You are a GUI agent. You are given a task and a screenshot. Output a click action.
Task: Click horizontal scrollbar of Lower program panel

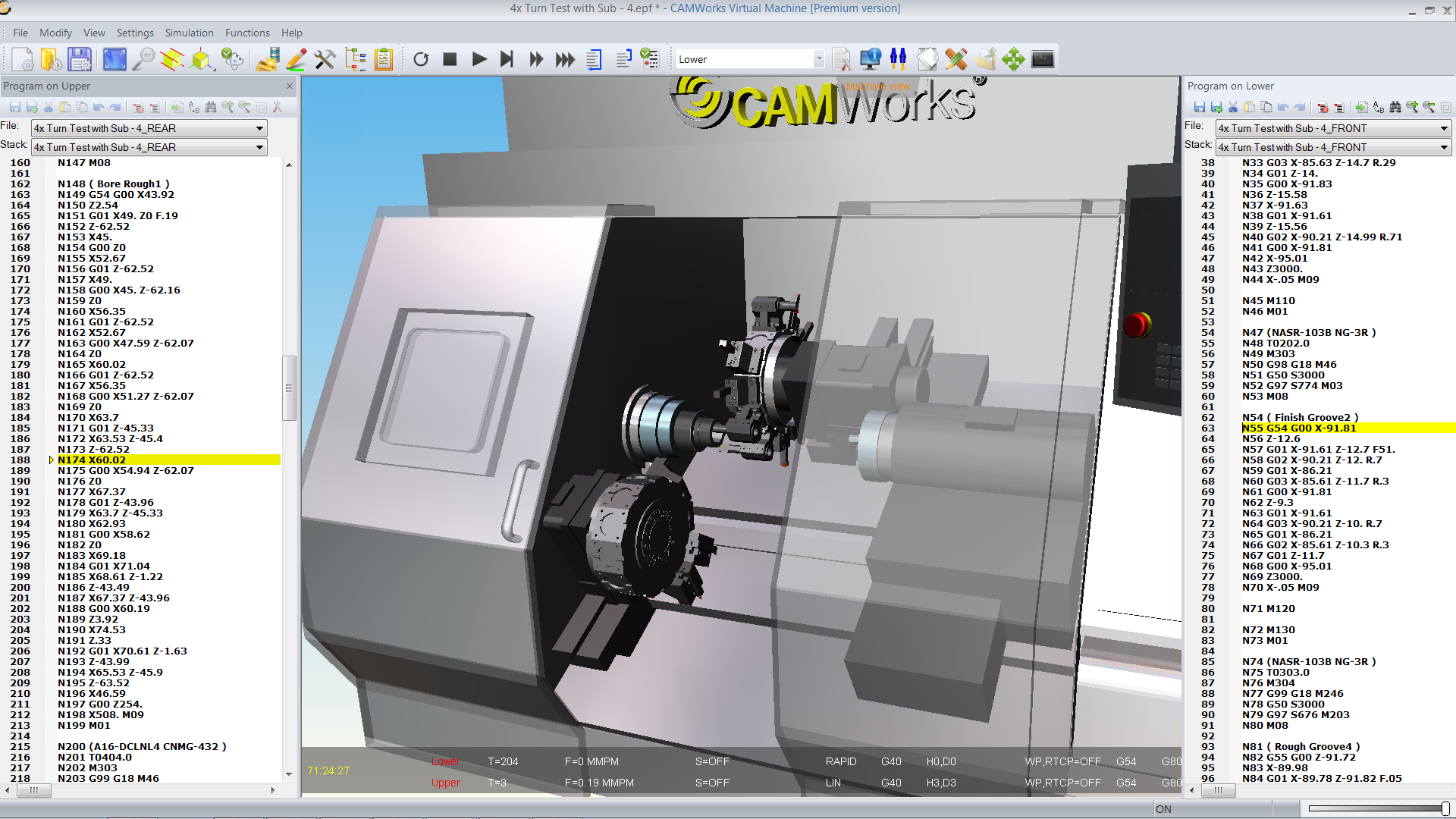point(1218,790)
